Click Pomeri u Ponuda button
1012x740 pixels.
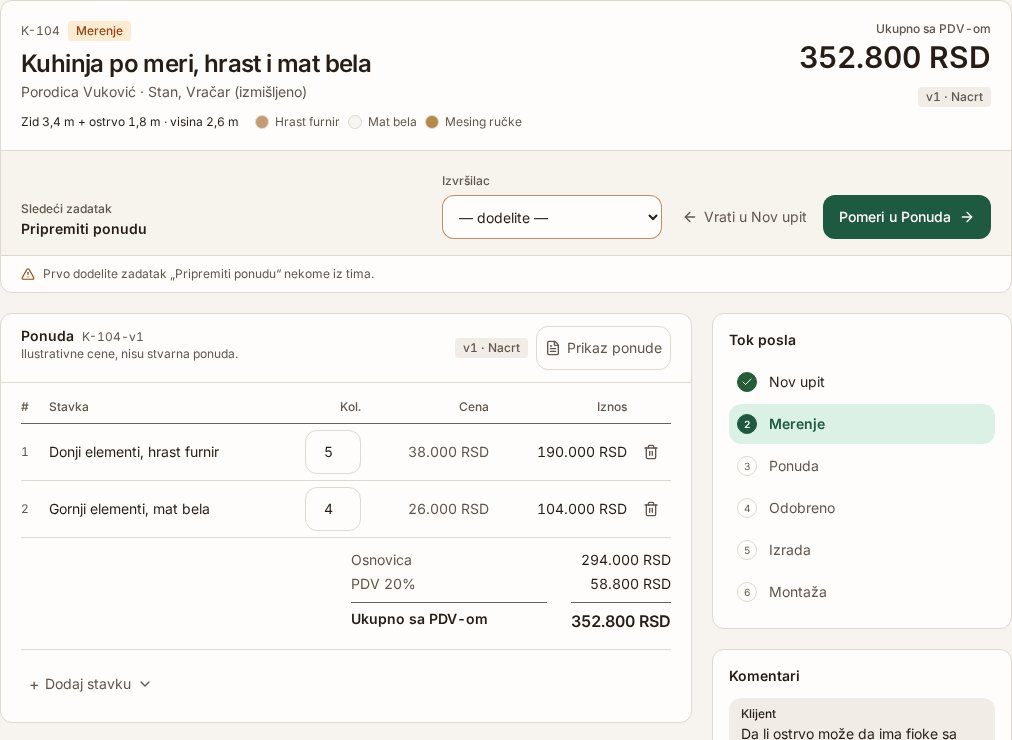coord(906,217)
